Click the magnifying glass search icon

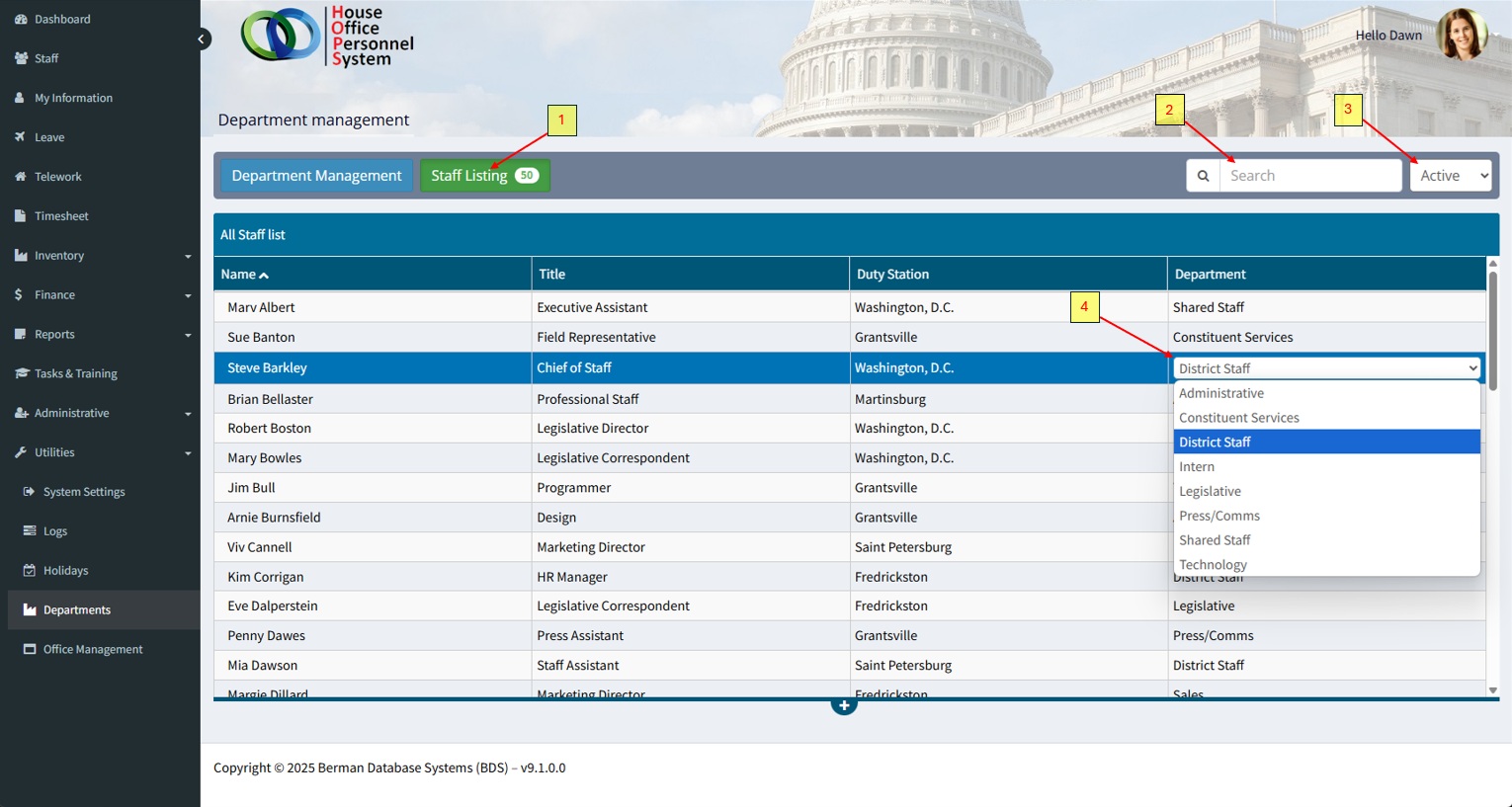pos(1203,176)
